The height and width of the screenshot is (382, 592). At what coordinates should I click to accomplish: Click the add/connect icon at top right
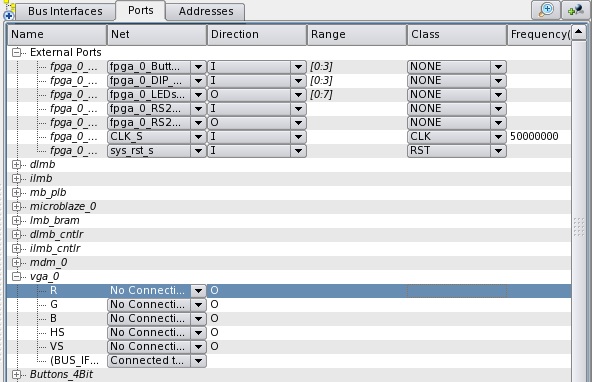coord(576,10)
